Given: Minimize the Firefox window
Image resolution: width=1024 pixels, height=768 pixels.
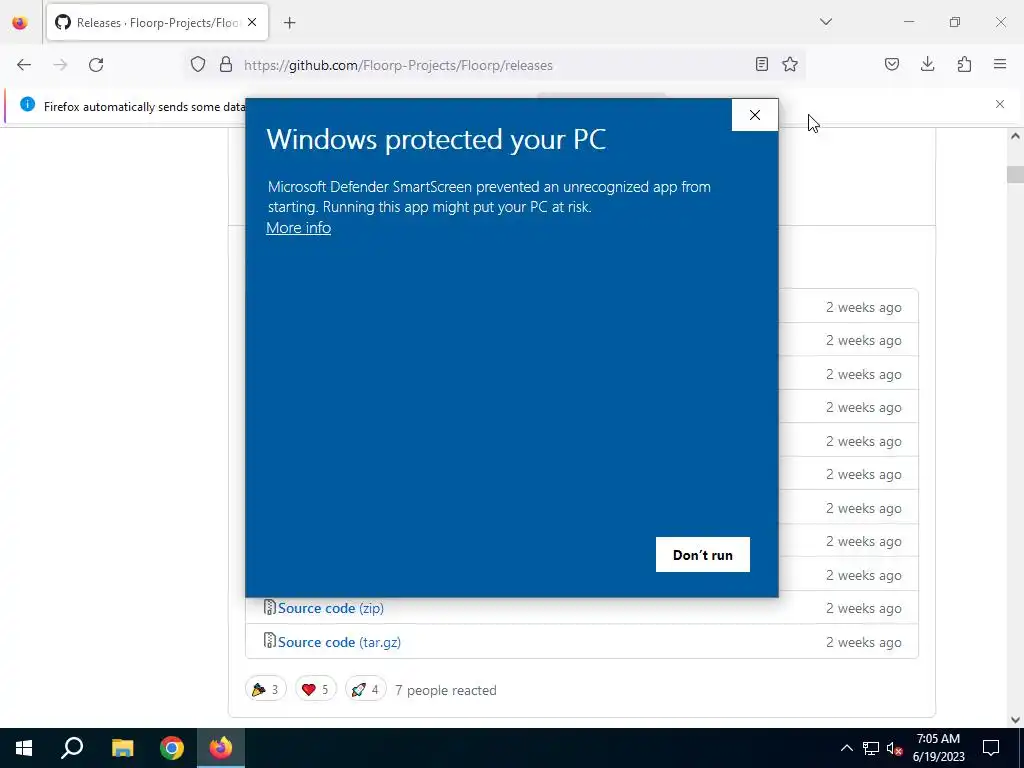Looking at the screenshot, I should 908,22.
